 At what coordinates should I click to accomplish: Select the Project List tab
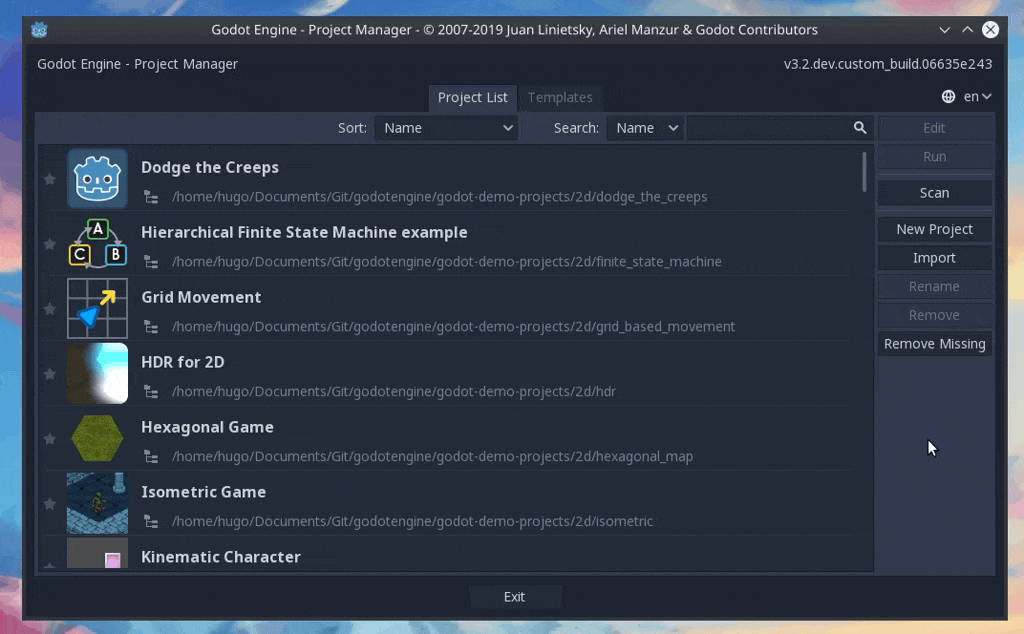[x=472, y=97]
